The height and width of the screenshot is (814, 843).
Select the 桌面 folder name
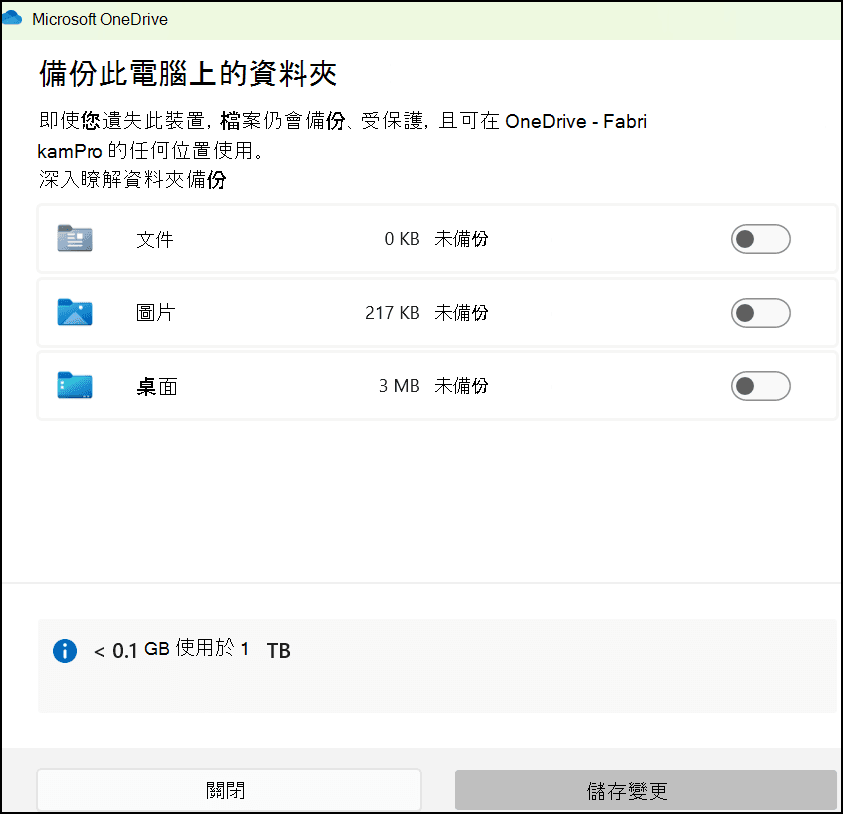(156, 386)
